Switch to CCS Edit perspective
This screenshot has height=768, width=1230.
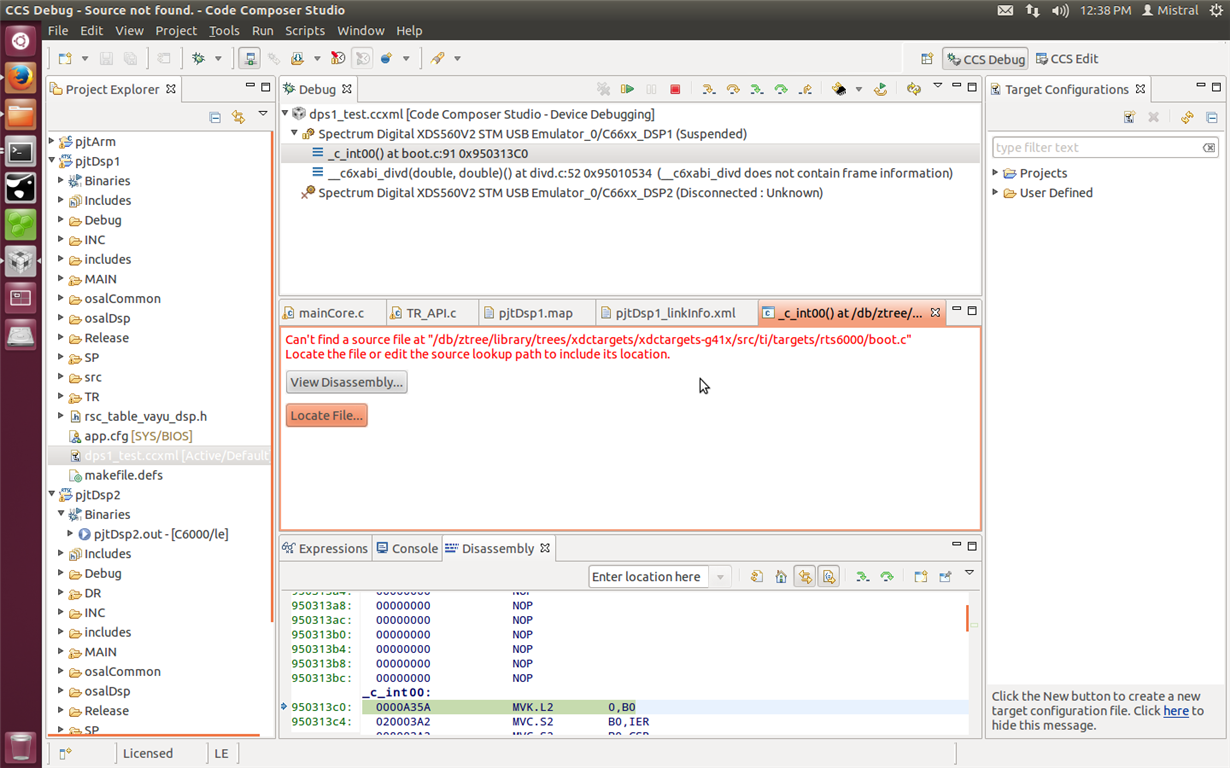pos(1067,59)
